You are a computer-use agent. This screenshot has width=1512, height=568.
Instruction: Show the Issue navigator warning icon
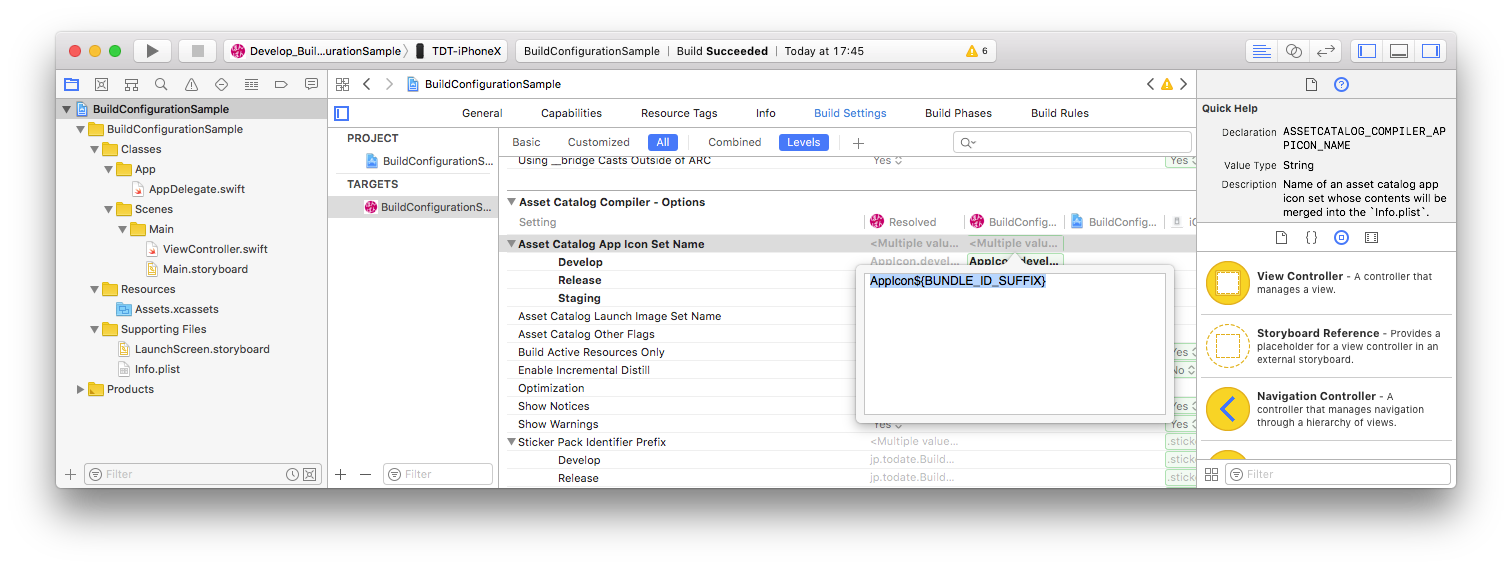pos(191,84)
